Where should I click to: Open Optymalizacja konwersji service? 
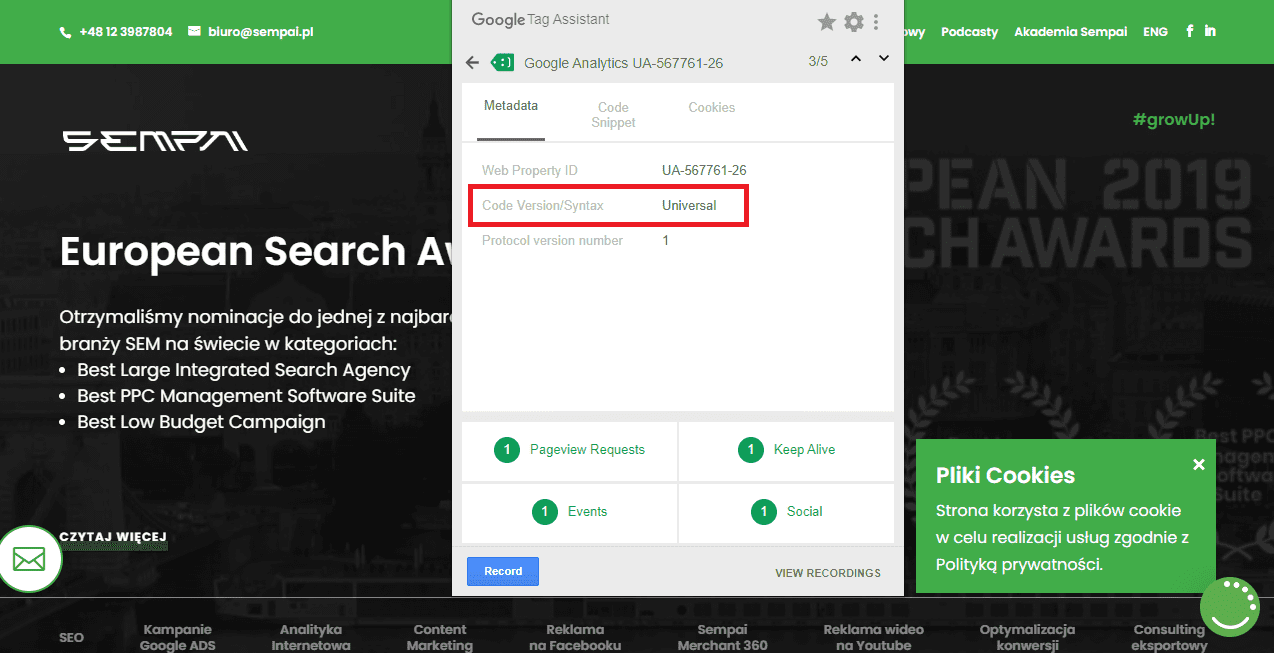[1027, 637]
